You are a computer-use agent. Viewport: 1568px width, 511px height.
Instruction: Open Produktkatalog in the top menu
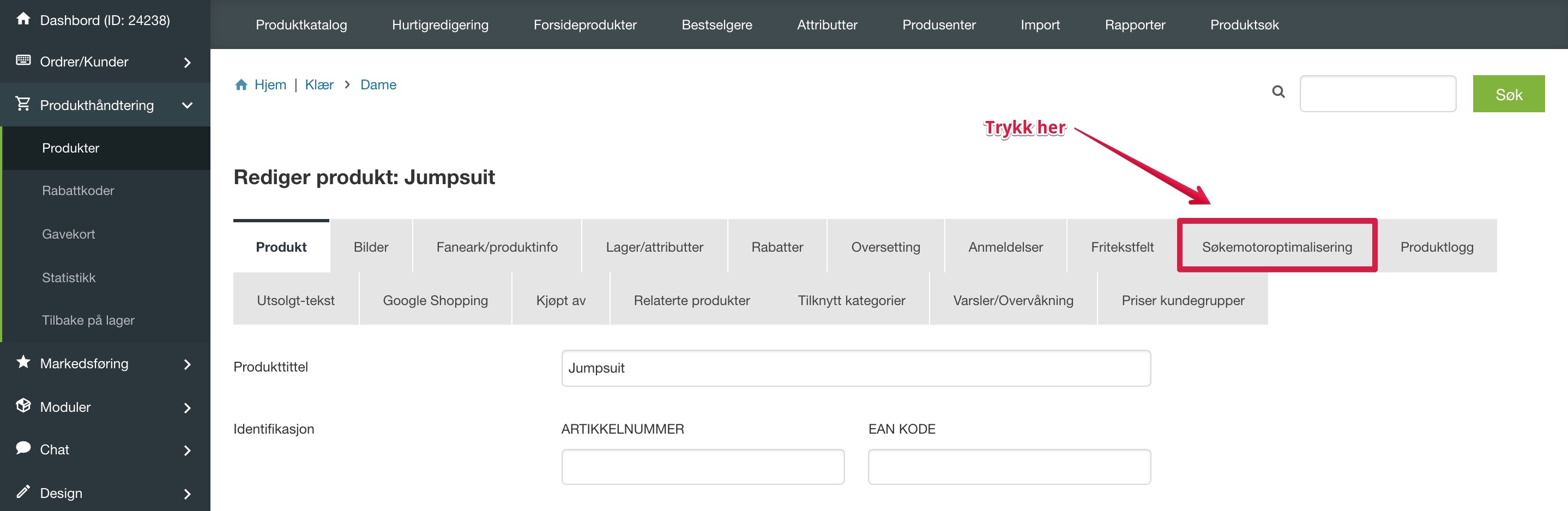301,25
